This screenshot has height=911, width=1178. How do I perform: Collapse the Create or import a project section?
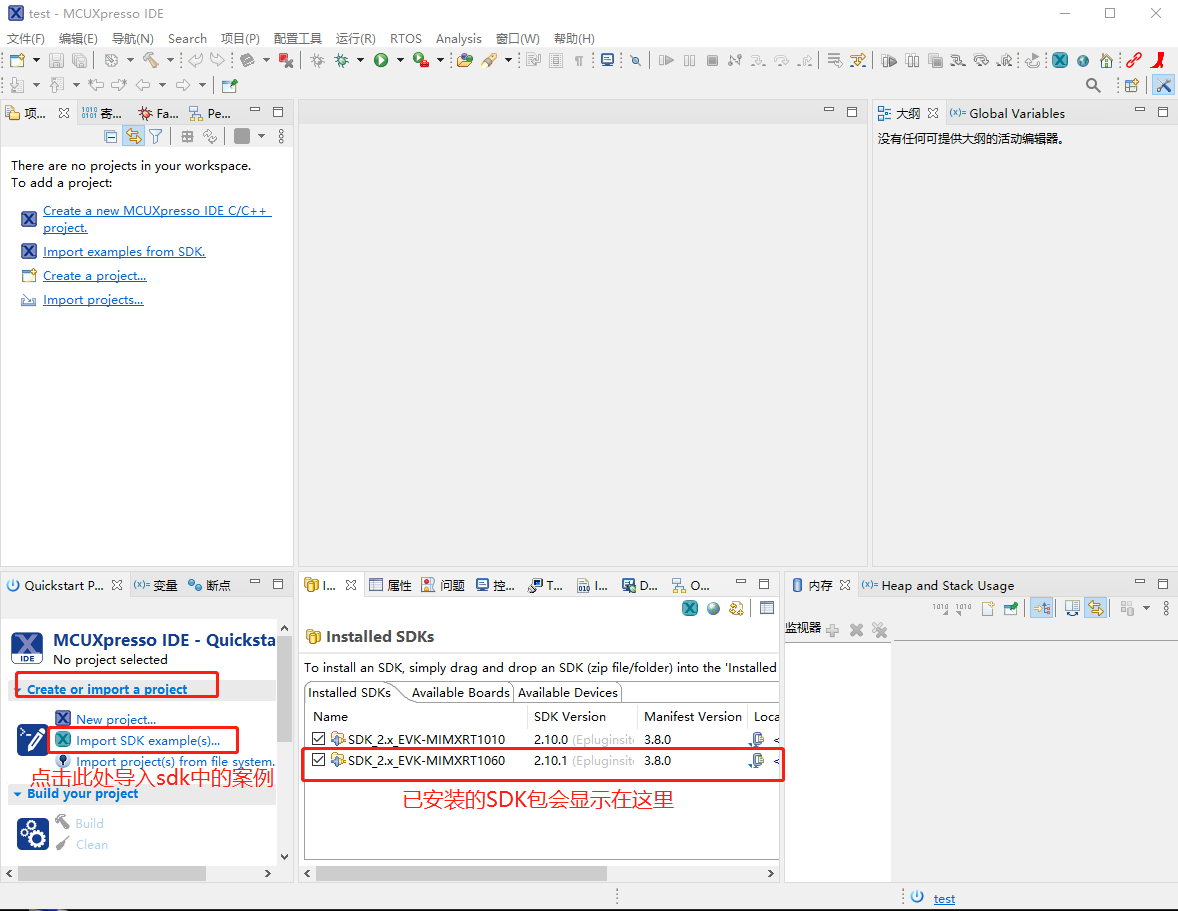17,689
